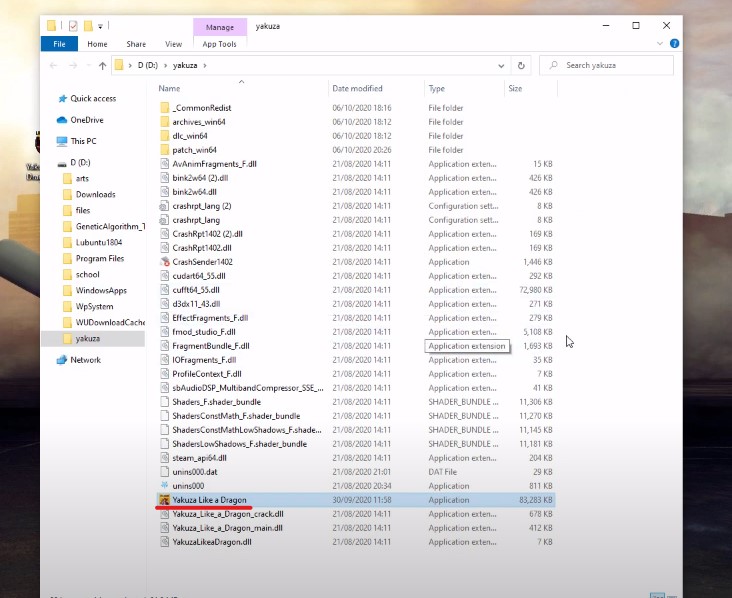Click the YakuzaLikeaDragon.dll file icon

164,542
